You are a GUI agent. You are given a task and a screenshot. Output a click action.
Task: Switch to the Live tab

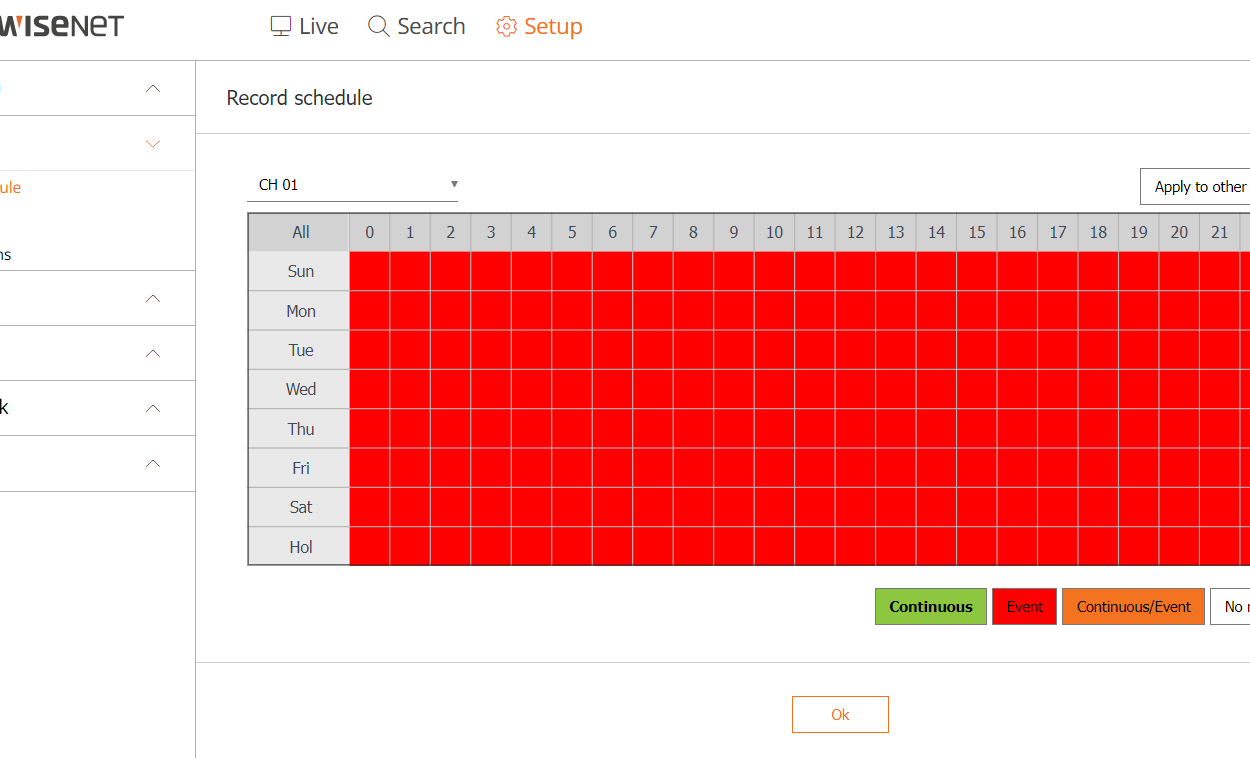(x=305, y=26)
